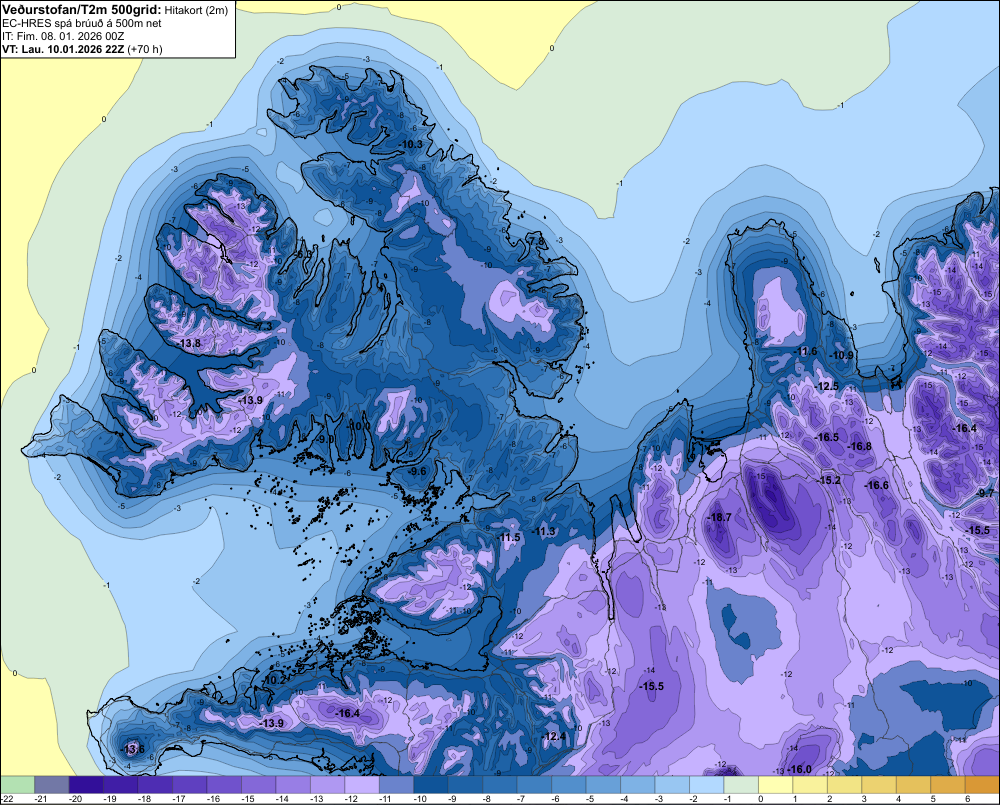Screen dimensions: 1000x805
Task: Click the 'EC-HRES spá brúuð á 500m net' line
Action: tap(82, 24)
